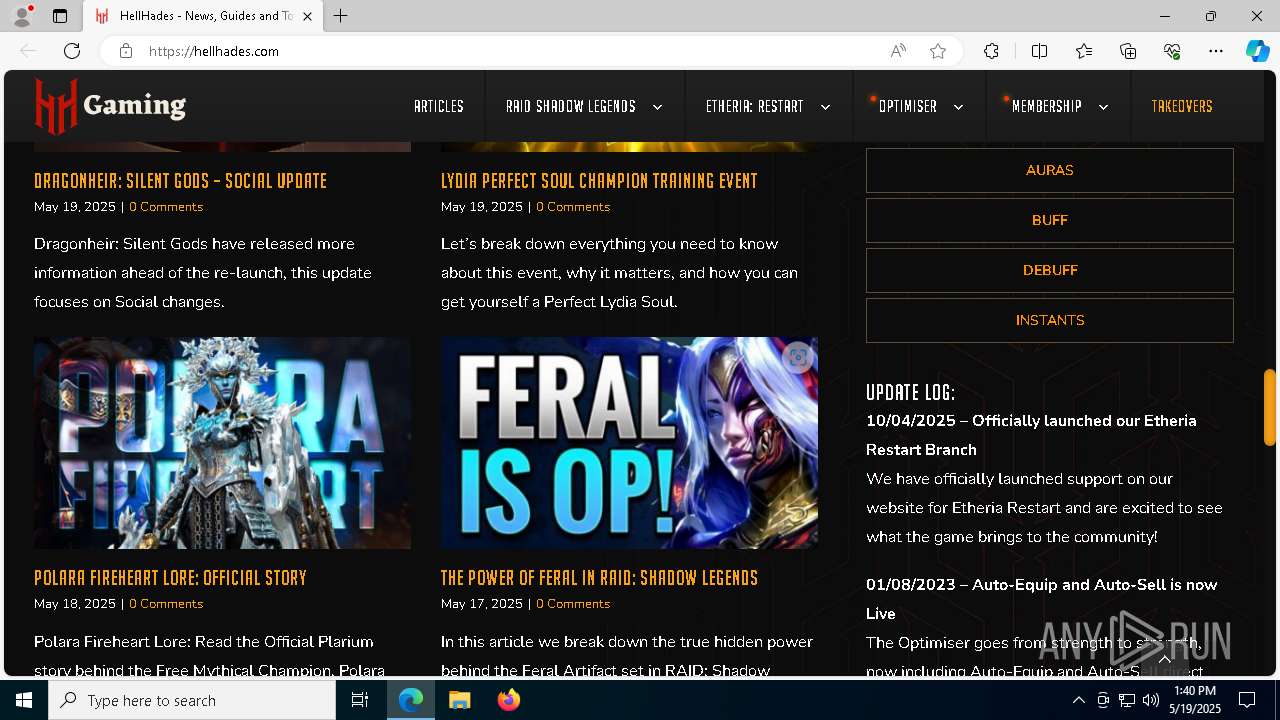Open Lydia Perfect Soul Champion Training Event

point(599,181)
